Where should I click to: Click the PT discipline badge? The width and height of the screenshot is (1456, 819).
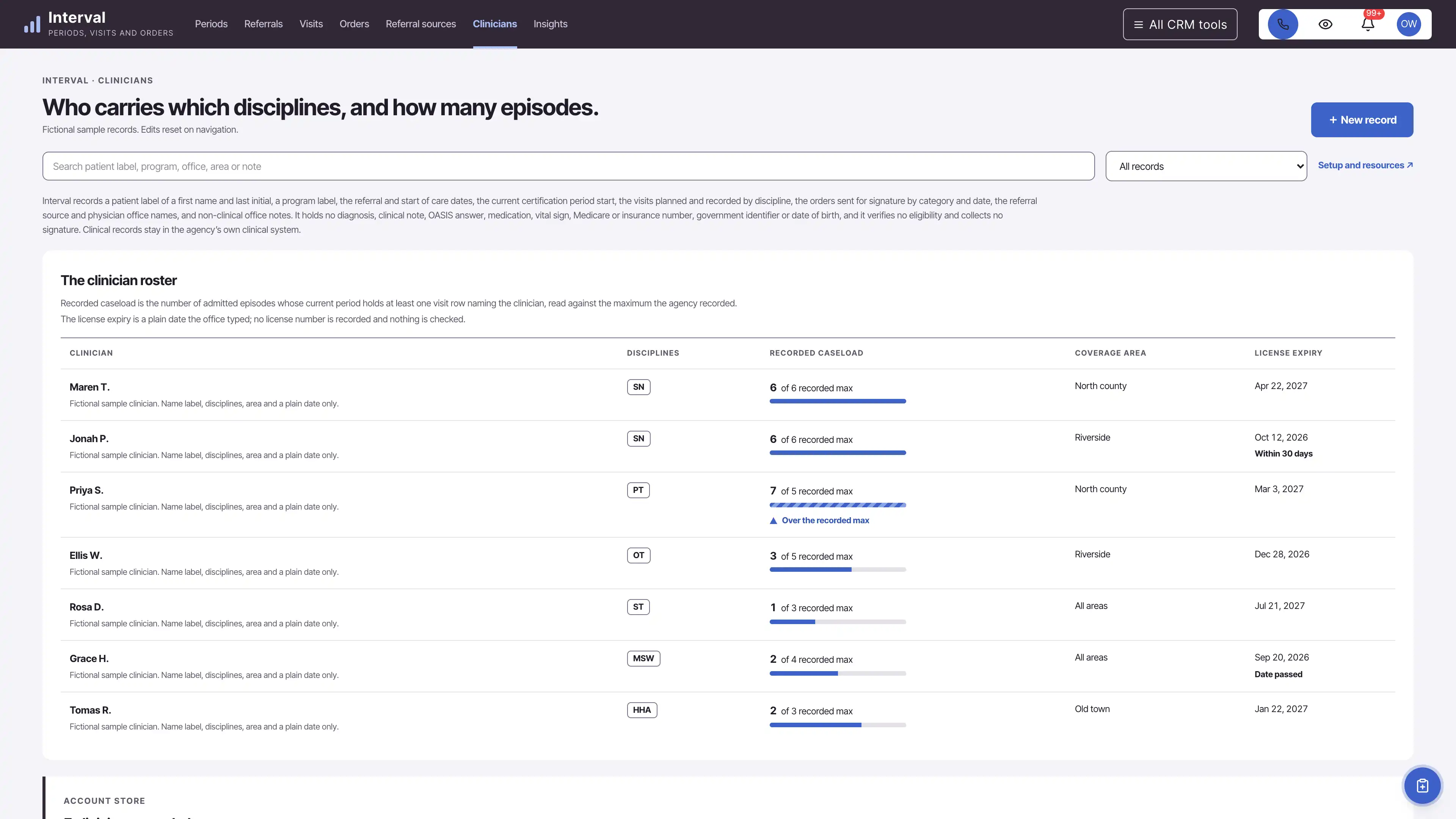638,490
